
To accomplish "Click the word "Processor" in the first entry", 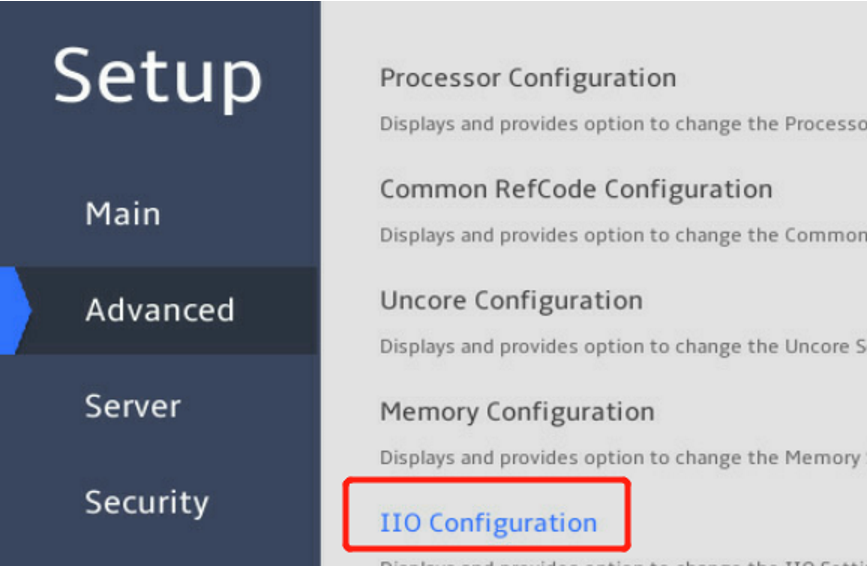I will point(441,78).
